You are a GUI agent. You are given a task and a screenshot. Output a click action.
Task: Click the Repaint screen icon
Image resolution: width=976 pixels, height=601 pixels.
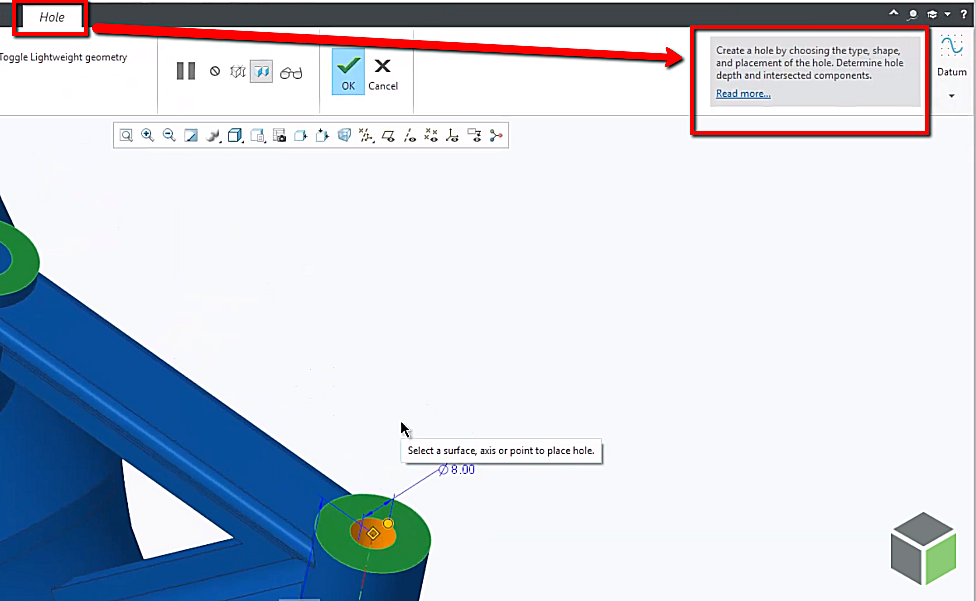coord(190,136)
